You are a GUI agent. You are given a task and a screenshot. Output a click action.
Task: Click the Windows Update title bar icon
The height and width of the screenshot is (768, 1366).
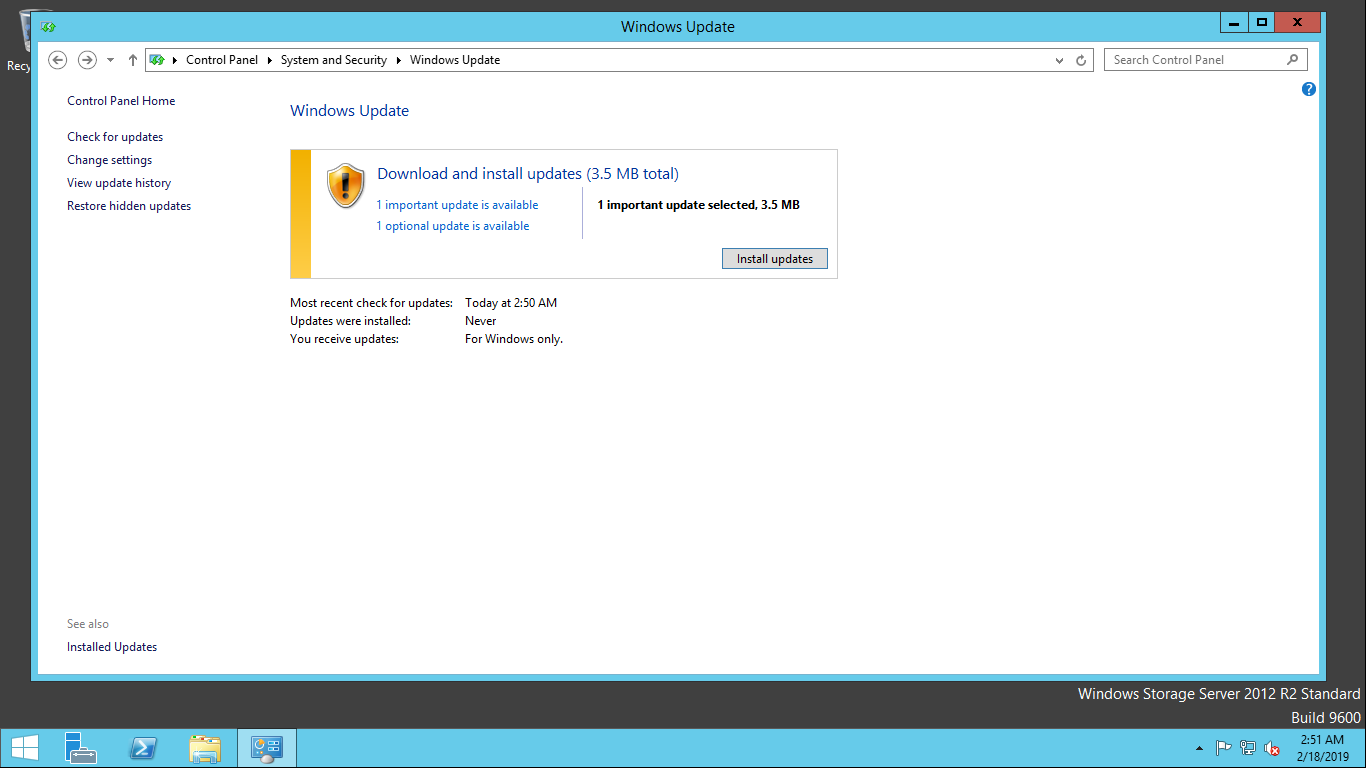coord(48,27)
